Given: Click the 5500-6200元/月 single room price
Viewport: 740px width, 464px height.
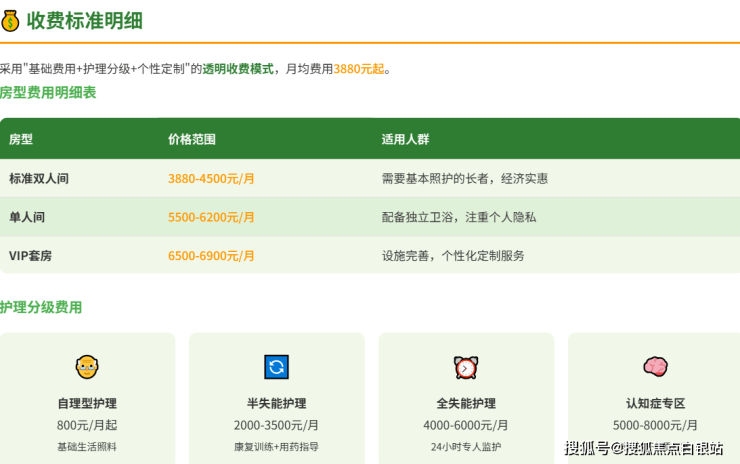Looking at the screenshot, I should pos(211,217).
